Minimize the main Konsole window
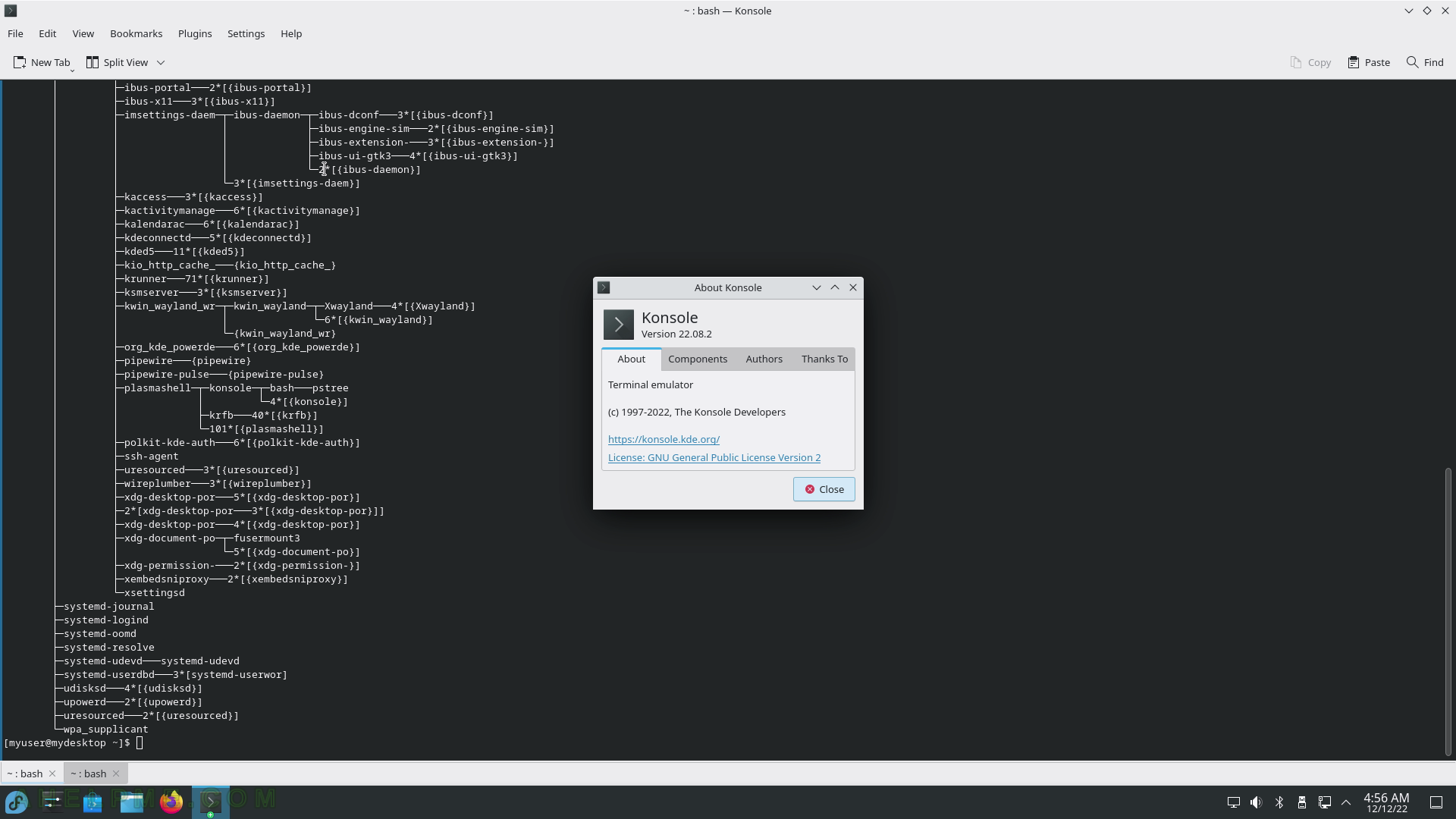Screen dimensions: 1456x819 tap(1408, 11)
